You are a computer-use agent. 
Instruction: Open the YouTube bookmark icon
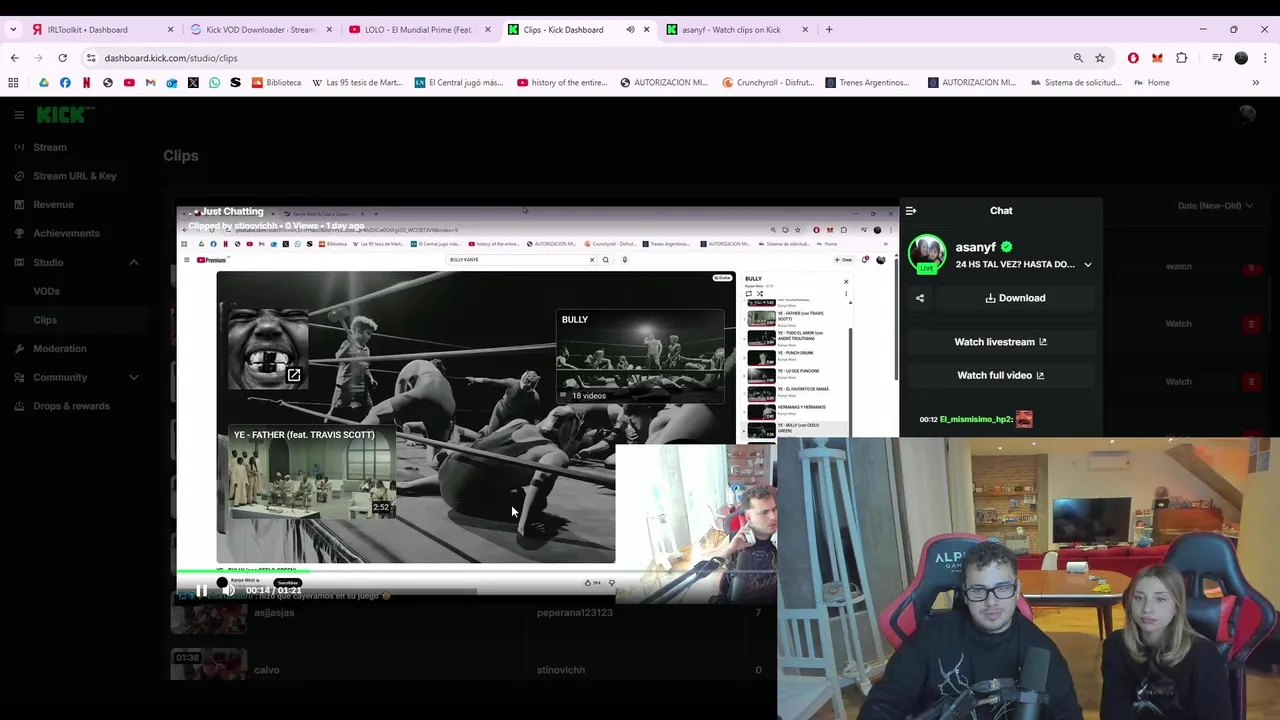pos(129,83)
